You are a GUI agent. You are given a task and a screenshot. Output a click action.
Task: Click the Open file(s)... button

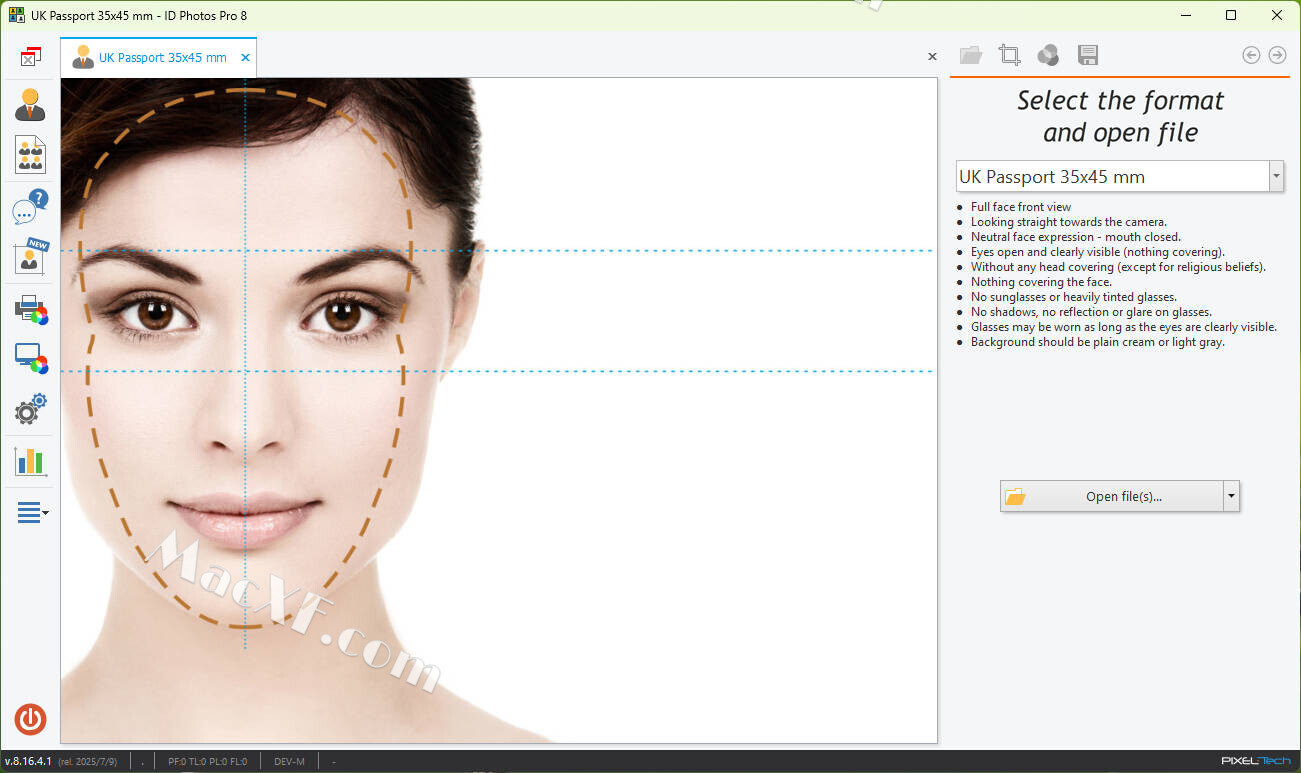1111,496
